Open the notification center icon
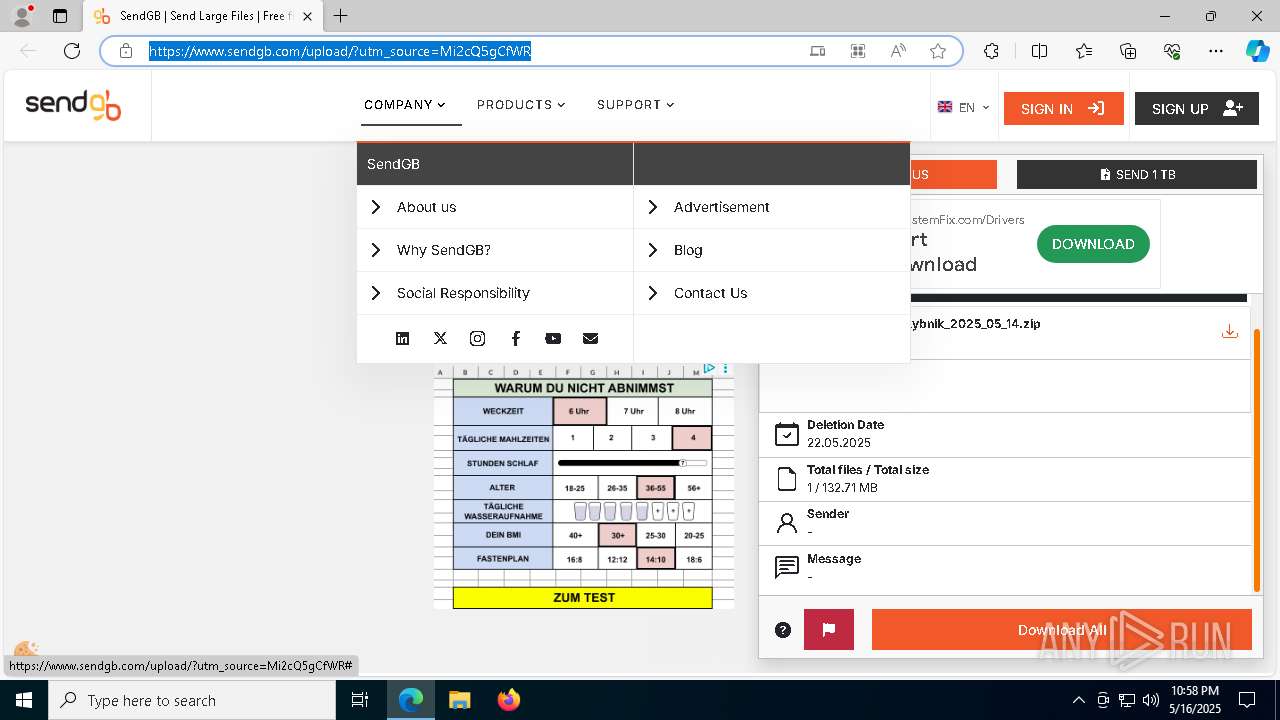Image resolution: width=1280 pixels, height=720 pixels. [x=1247, y=700]
